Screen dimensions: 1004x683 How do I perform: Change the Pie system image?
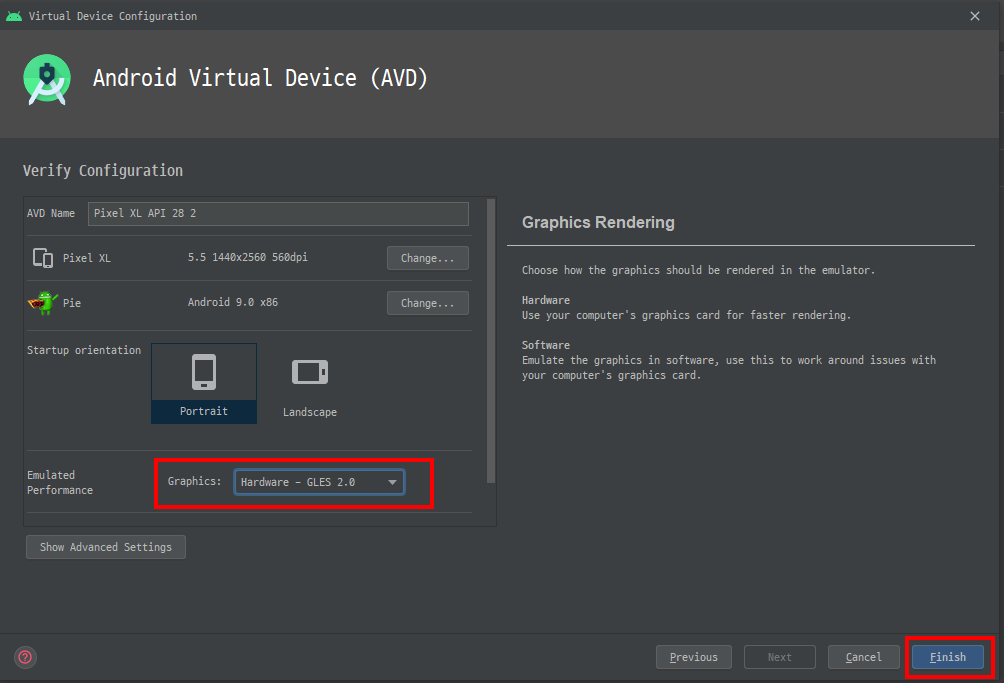(428, 303)
